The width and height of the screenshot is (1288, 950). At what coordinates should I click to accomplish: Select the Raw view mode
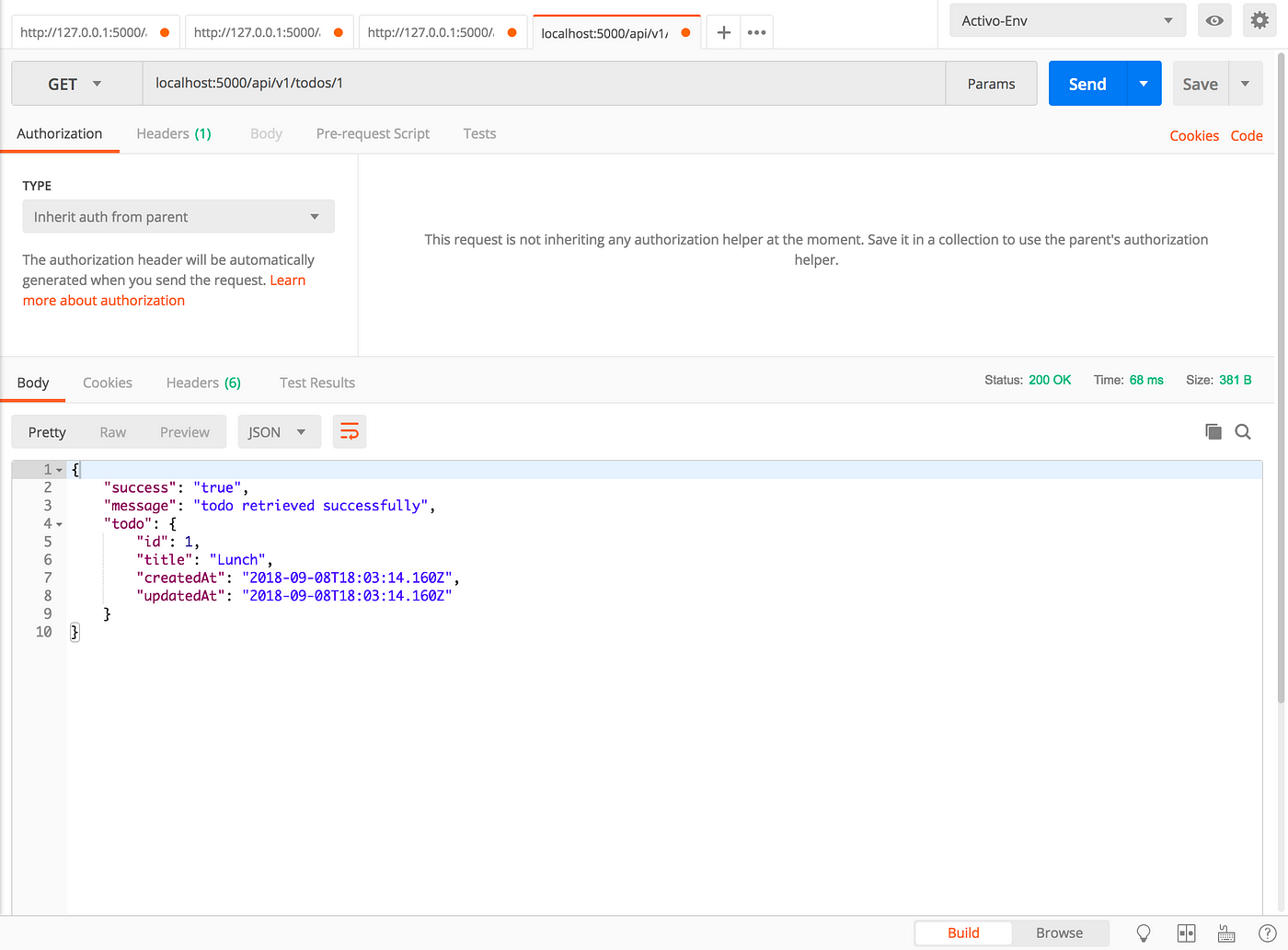click(x=113, y=431)
